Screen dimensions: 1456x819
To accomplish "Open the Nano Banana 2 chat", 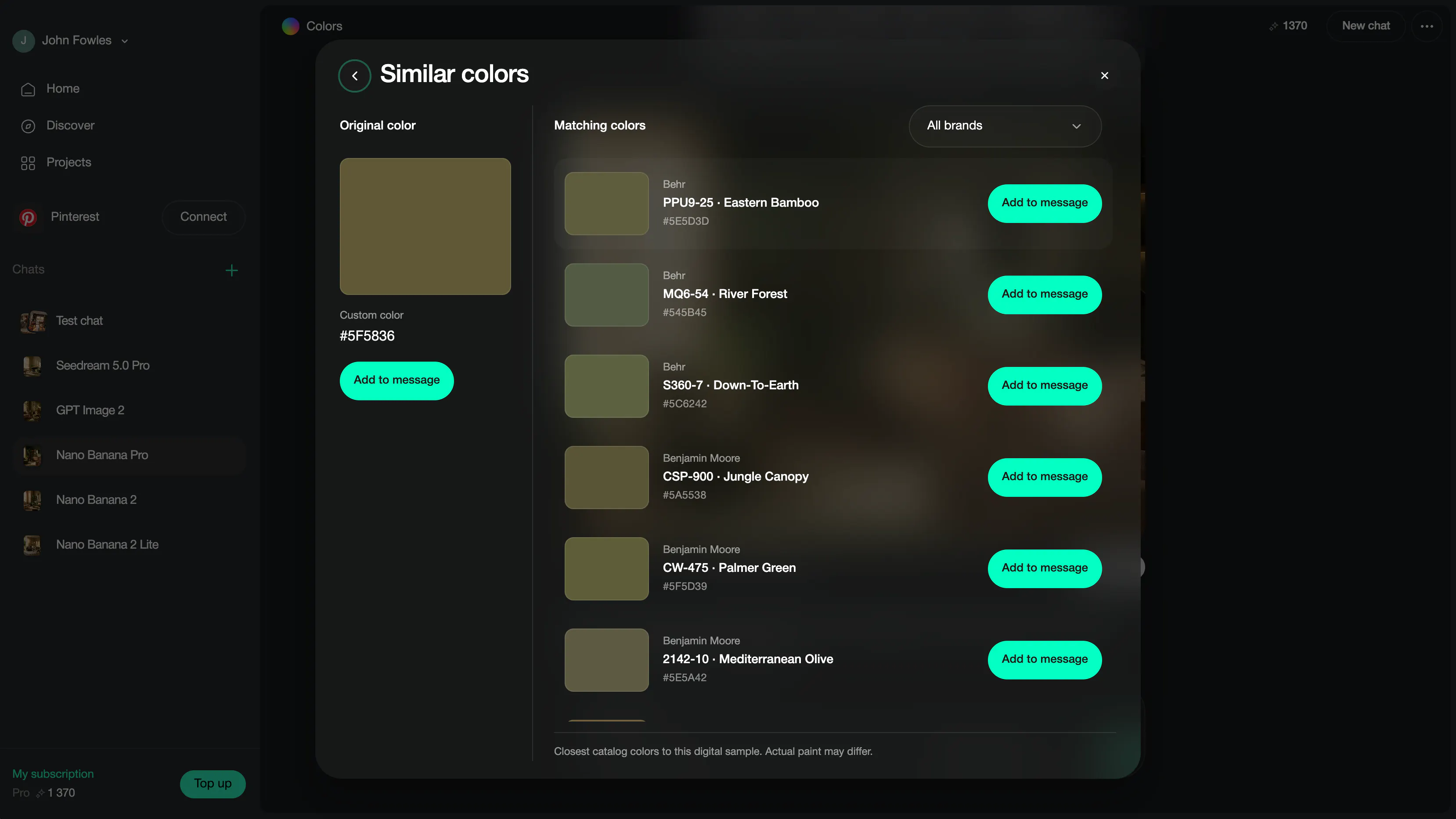I will point(129,500).
